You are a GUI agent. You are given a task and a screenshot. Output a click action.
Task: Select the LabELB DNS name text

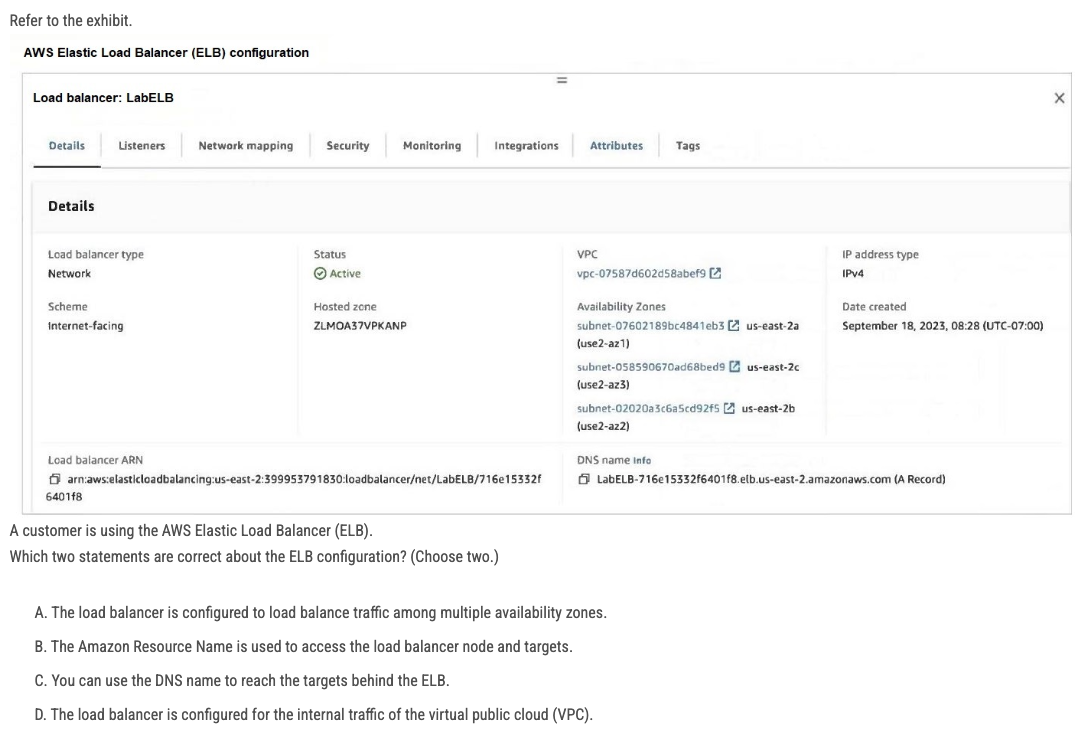[x=771, y=479]
